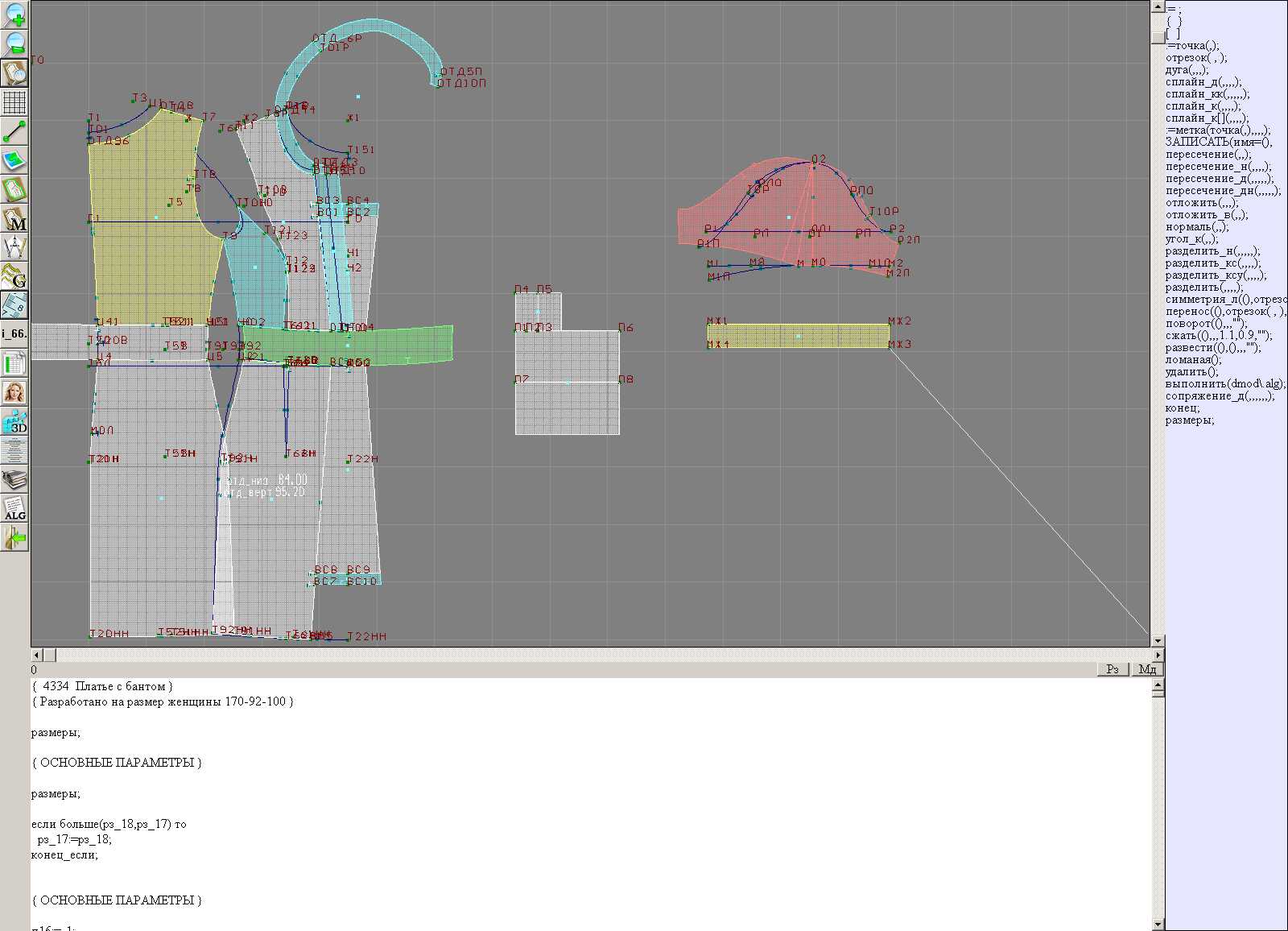Click the zoom in magnifier icon
This screenshot has height=931, width=1288.
pyautogui.click(x=14, y=14)
